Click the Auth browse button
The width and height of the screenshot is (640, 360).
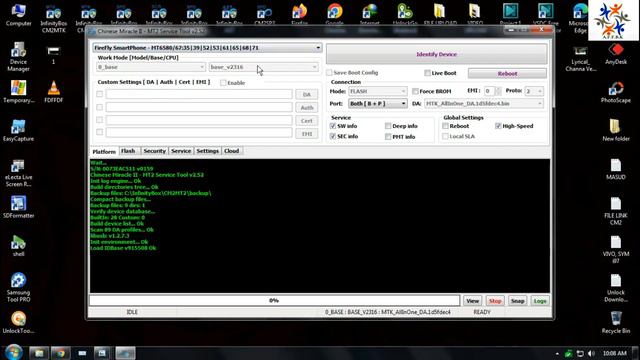[x=307, y=108]
